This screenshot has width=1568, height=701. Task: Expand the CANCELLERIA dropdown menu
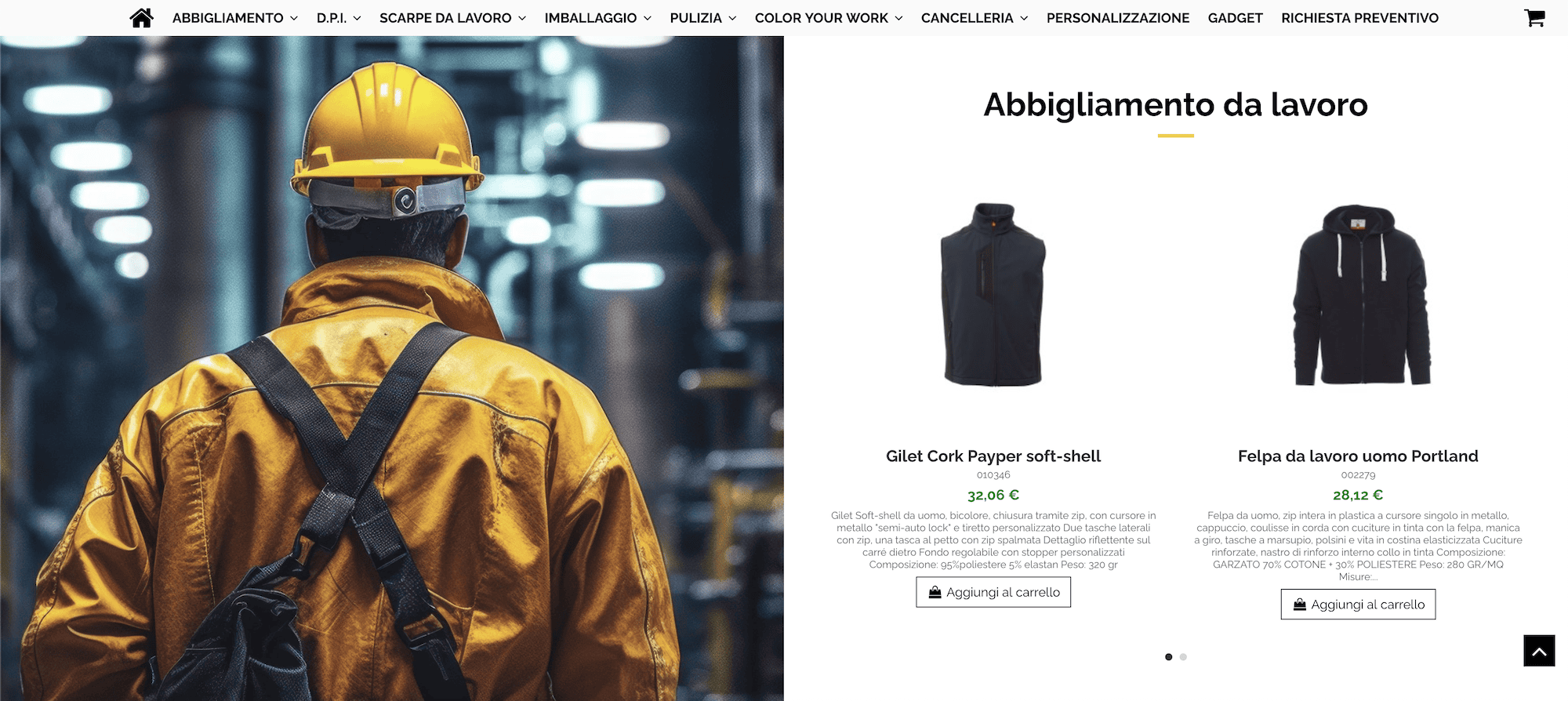975,18
